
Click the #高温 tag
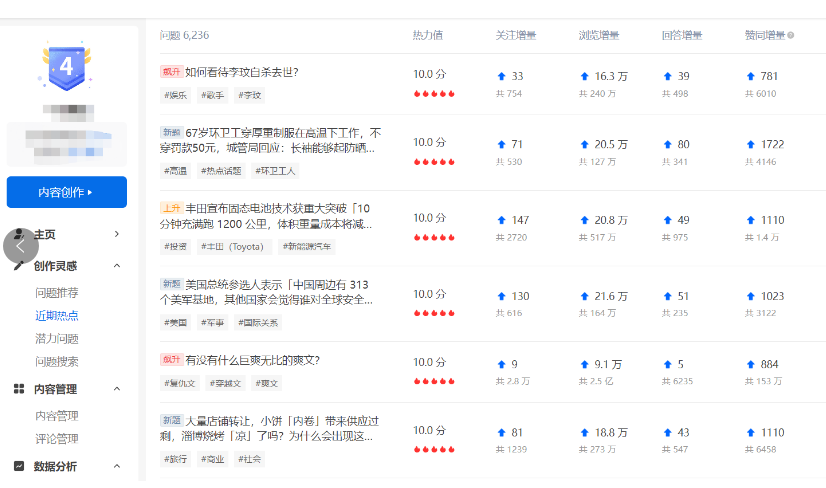pyautogui.click(x=175, y=171)
